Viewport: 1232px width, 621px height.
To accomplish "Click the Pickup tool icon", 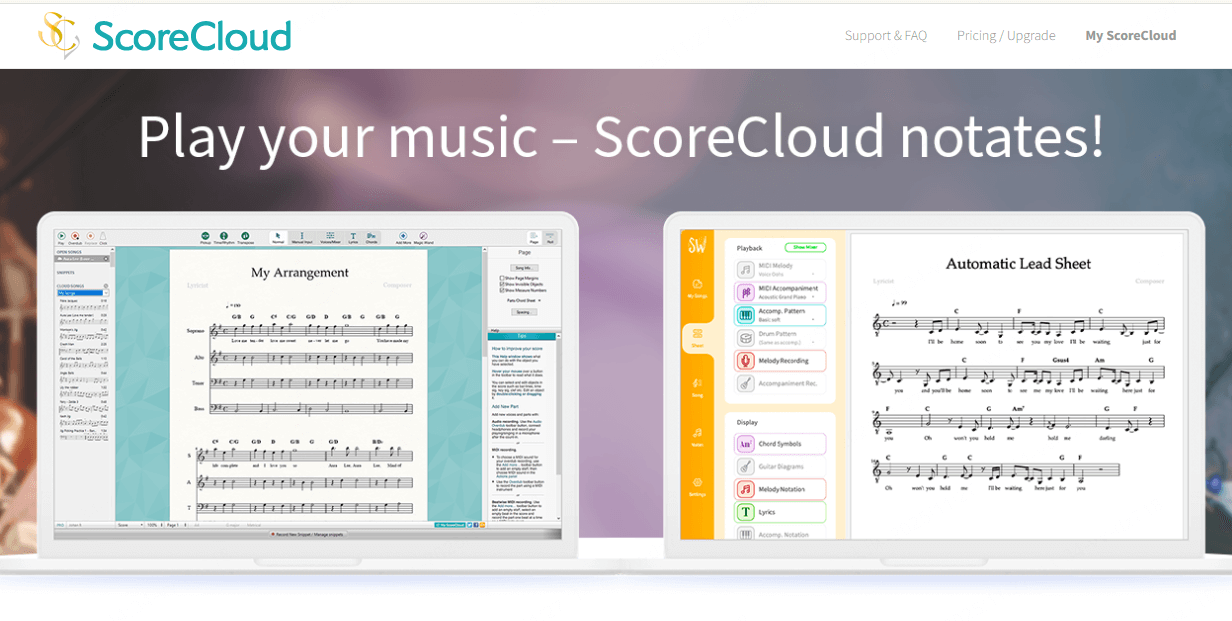I will [206, 233].
